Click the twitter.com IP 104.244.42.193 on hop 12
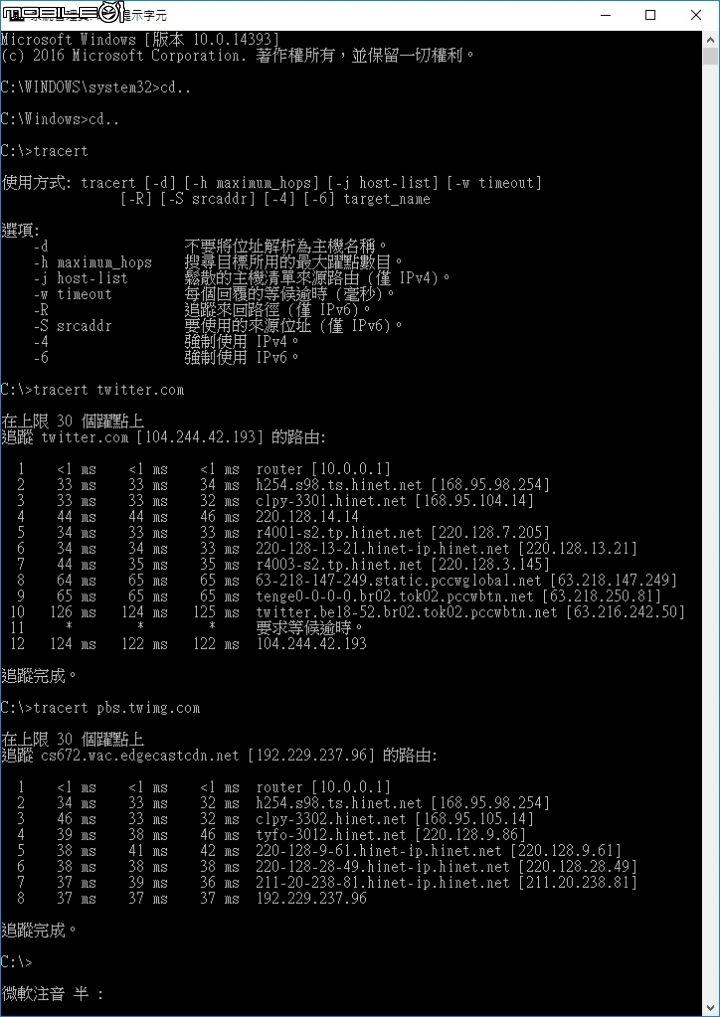 tap(311, 644)
